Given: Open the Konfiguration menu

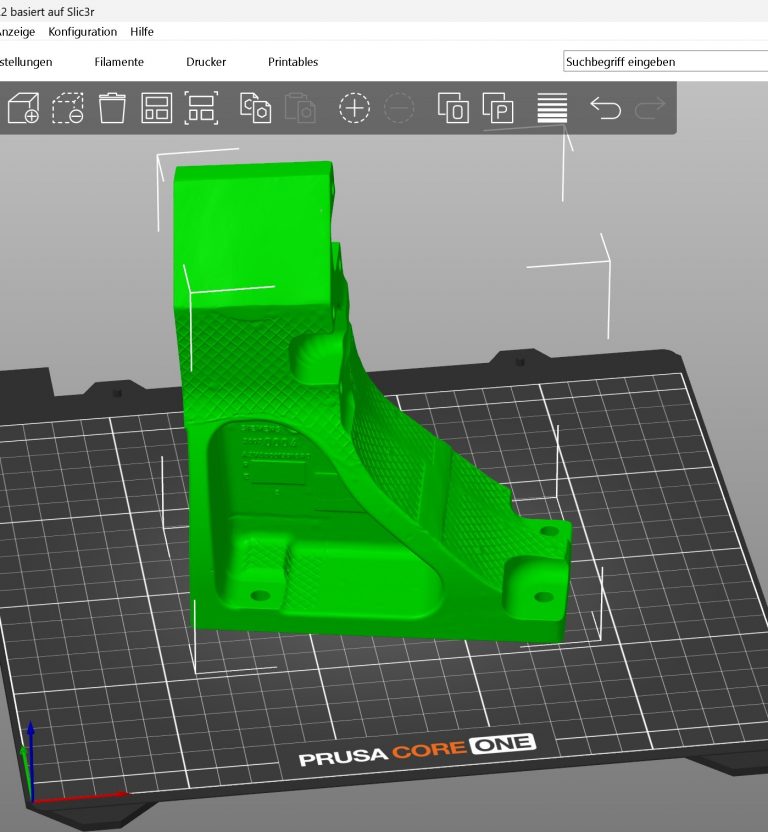Looking at the screenshot, I should click(x=83, y=32).
